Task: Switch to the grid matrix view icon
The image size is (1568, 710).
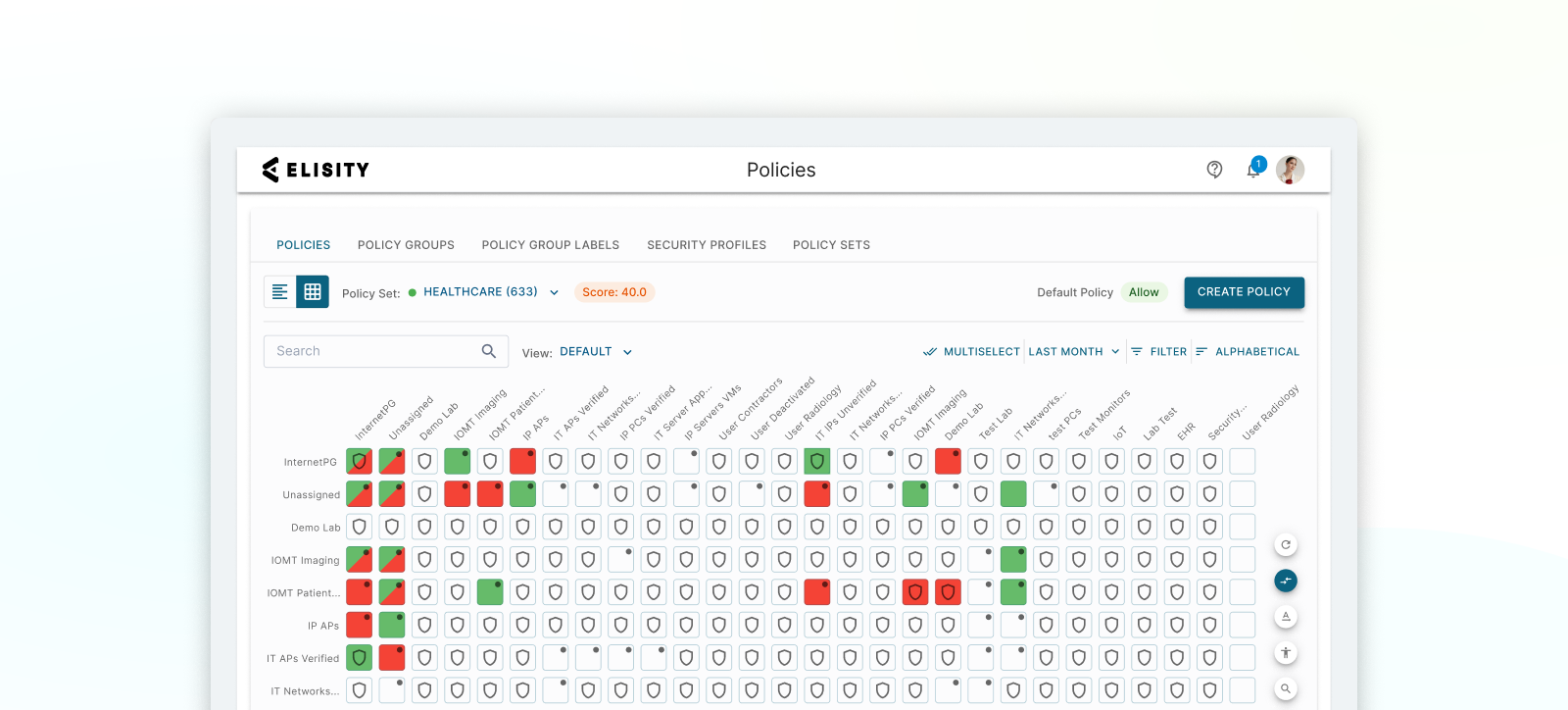Action: (x=313, y=292)
